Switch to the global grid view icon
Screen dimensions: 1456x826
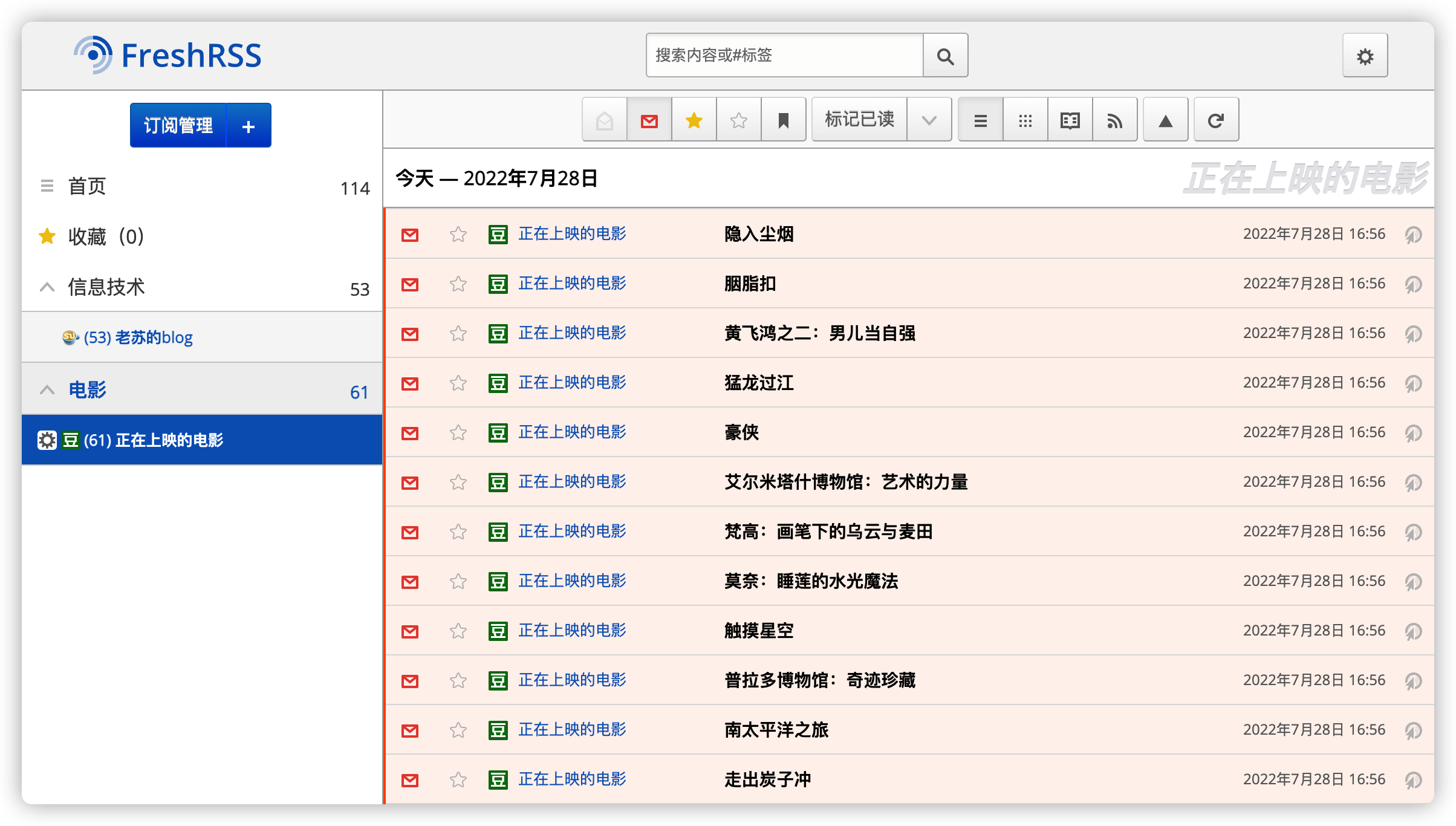pyautogui.click(x=1025, y=120)
